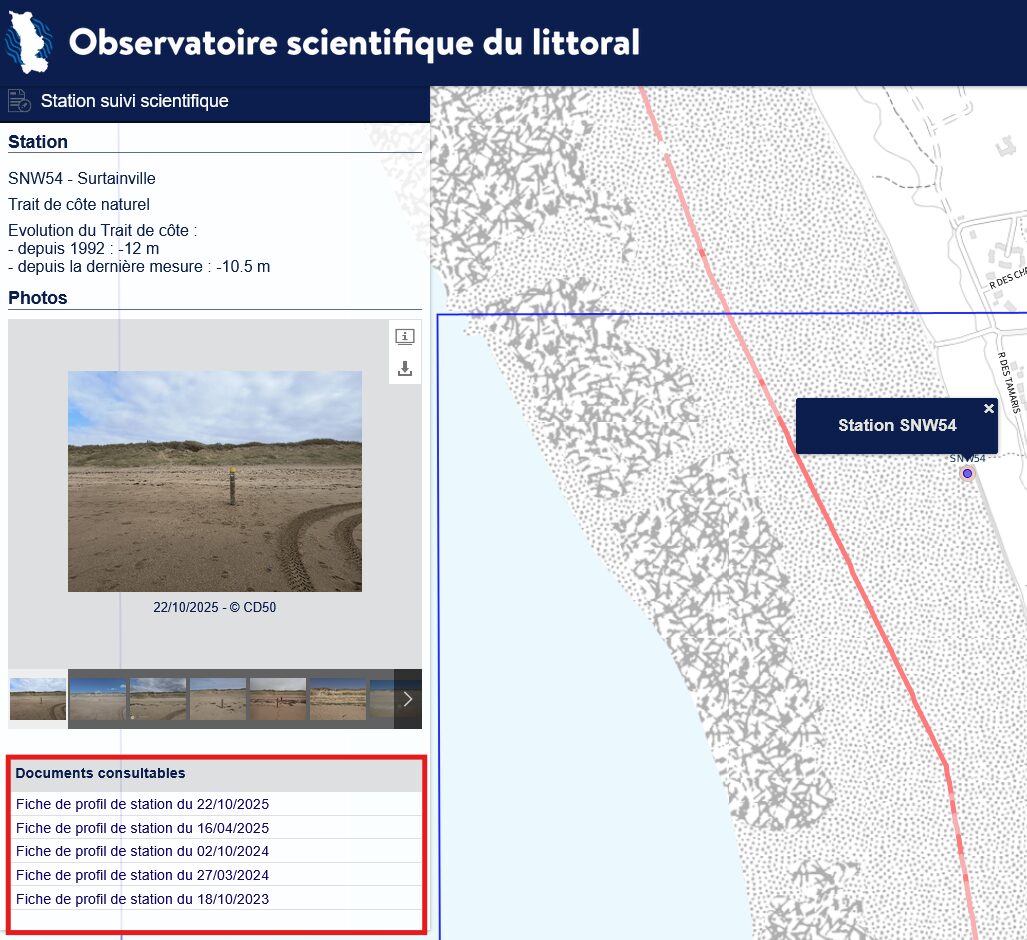This screenshot has width=1027, height=940.
Task: Open Fiche de profil du 27/03/2024
Action: click(x=142, y=875)
